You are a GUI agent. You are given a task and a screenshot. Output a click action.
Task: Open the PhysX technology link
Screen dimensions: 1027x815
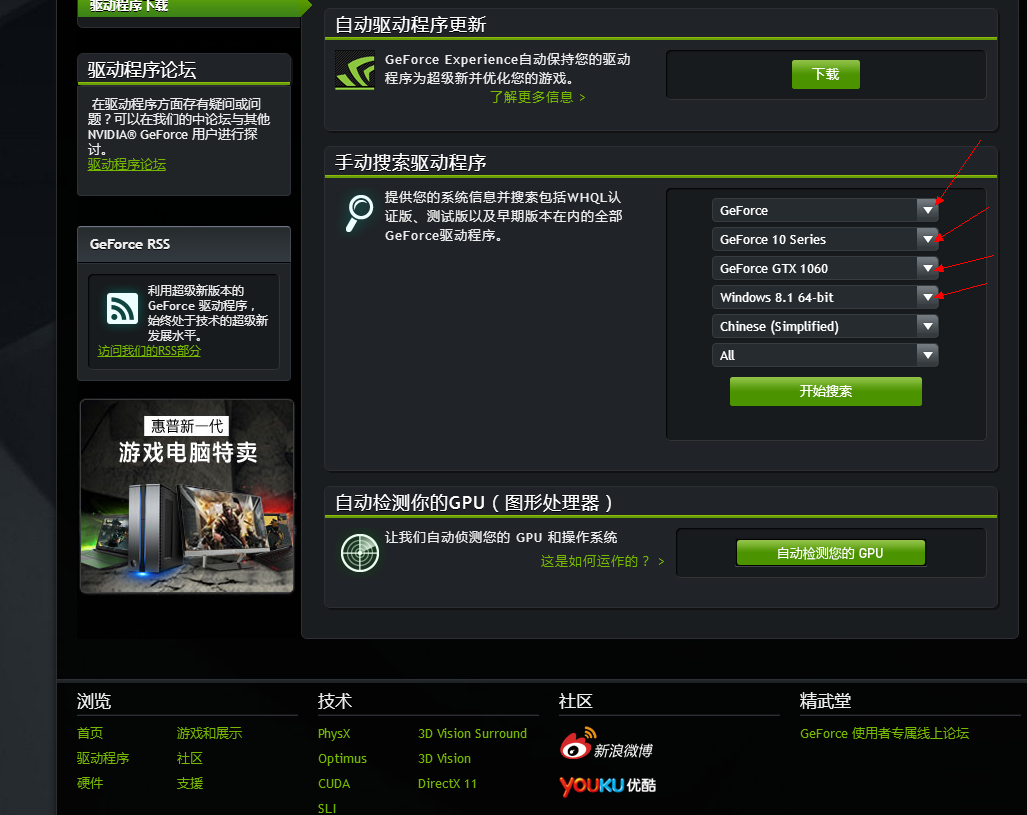coord(334,734)
